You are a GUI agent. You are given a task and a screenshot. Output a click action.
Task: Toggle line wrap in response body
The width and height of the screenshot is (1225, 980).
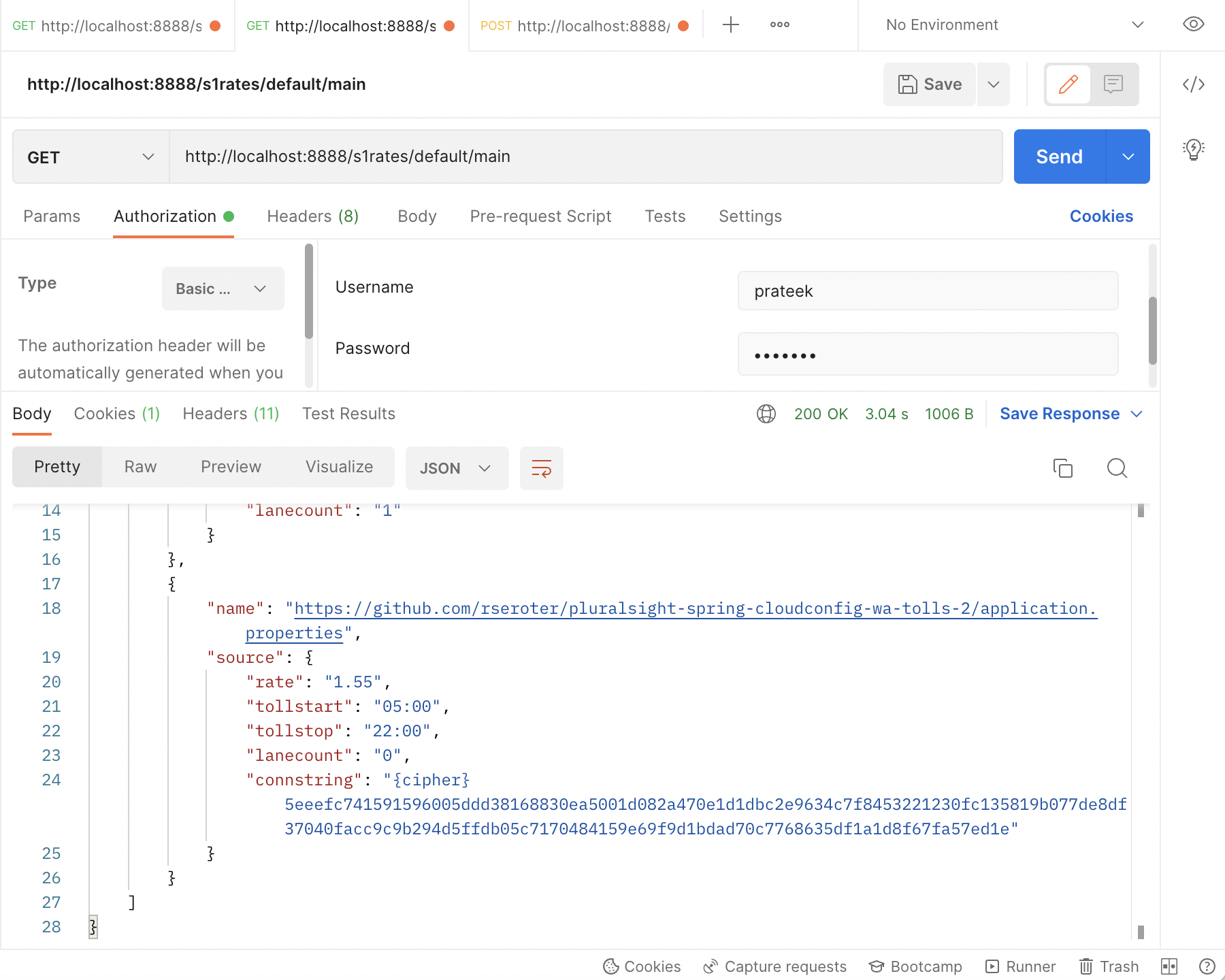pyautogui.click(x=542, y=468)
